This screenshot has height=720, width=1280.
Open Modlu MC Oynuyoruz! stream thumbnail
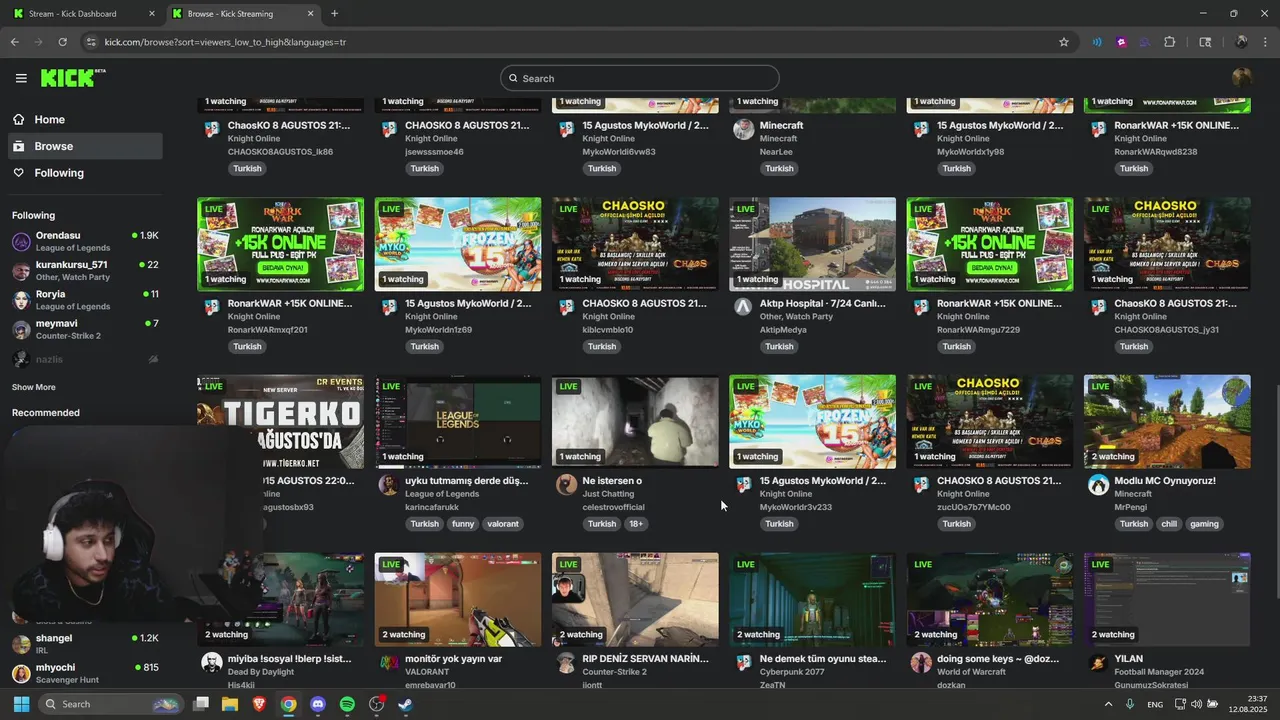point(1167,421)
